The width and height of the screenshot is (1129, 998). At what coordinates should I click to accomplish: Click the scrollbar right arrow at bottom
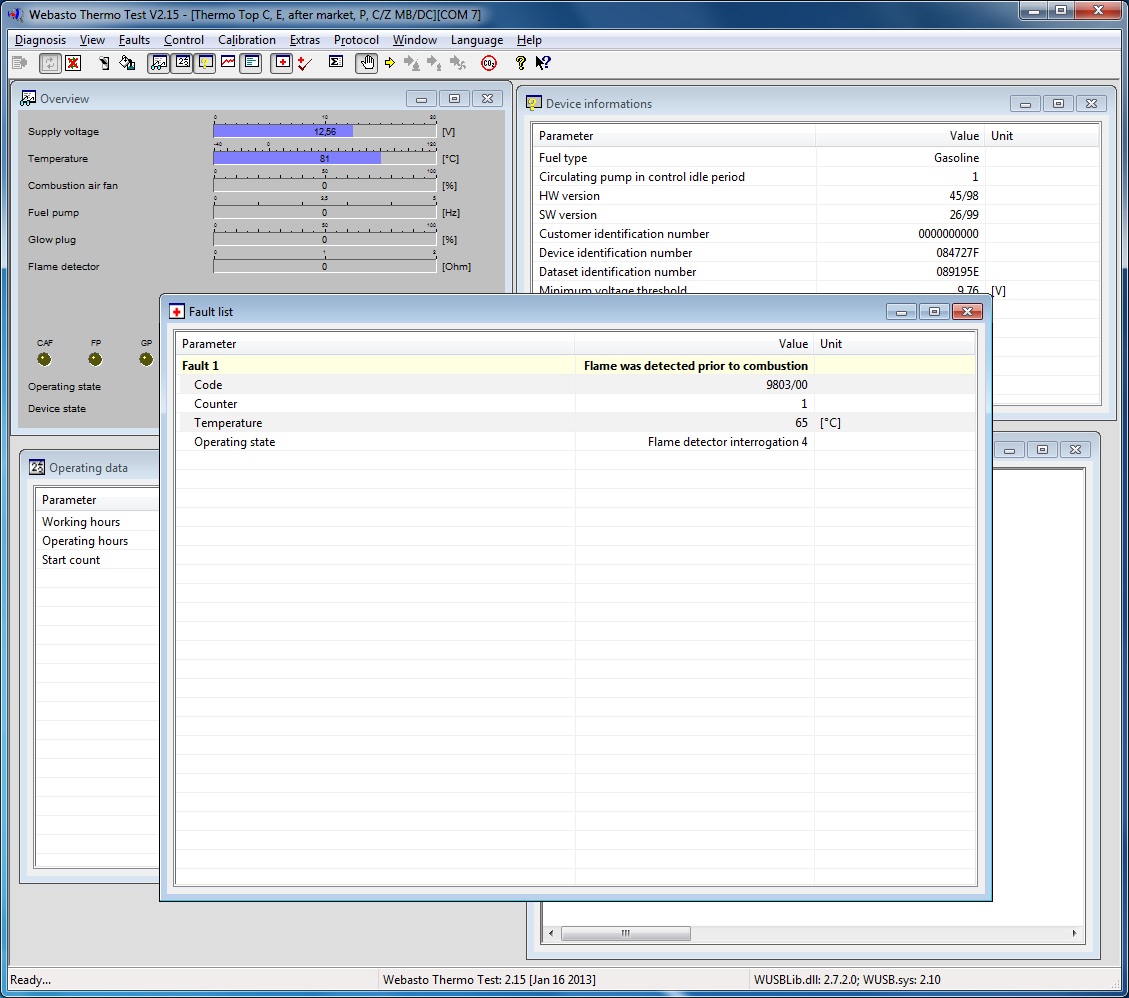click(x=1074, y=933)
